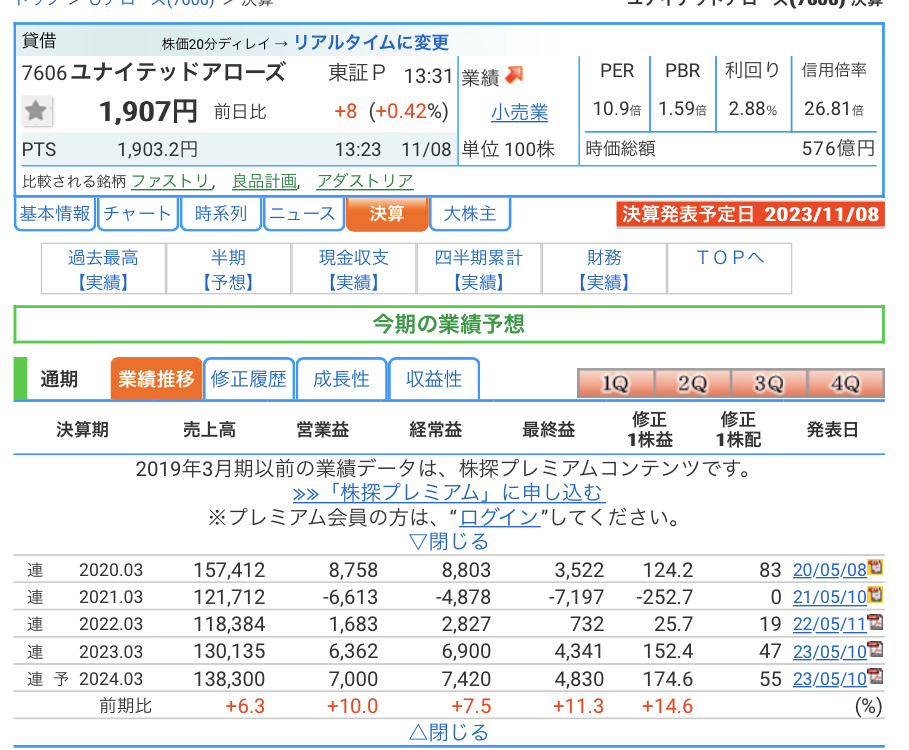Open announcement date 20/05/08 link
Screen dimensions: 909x750
830,570
